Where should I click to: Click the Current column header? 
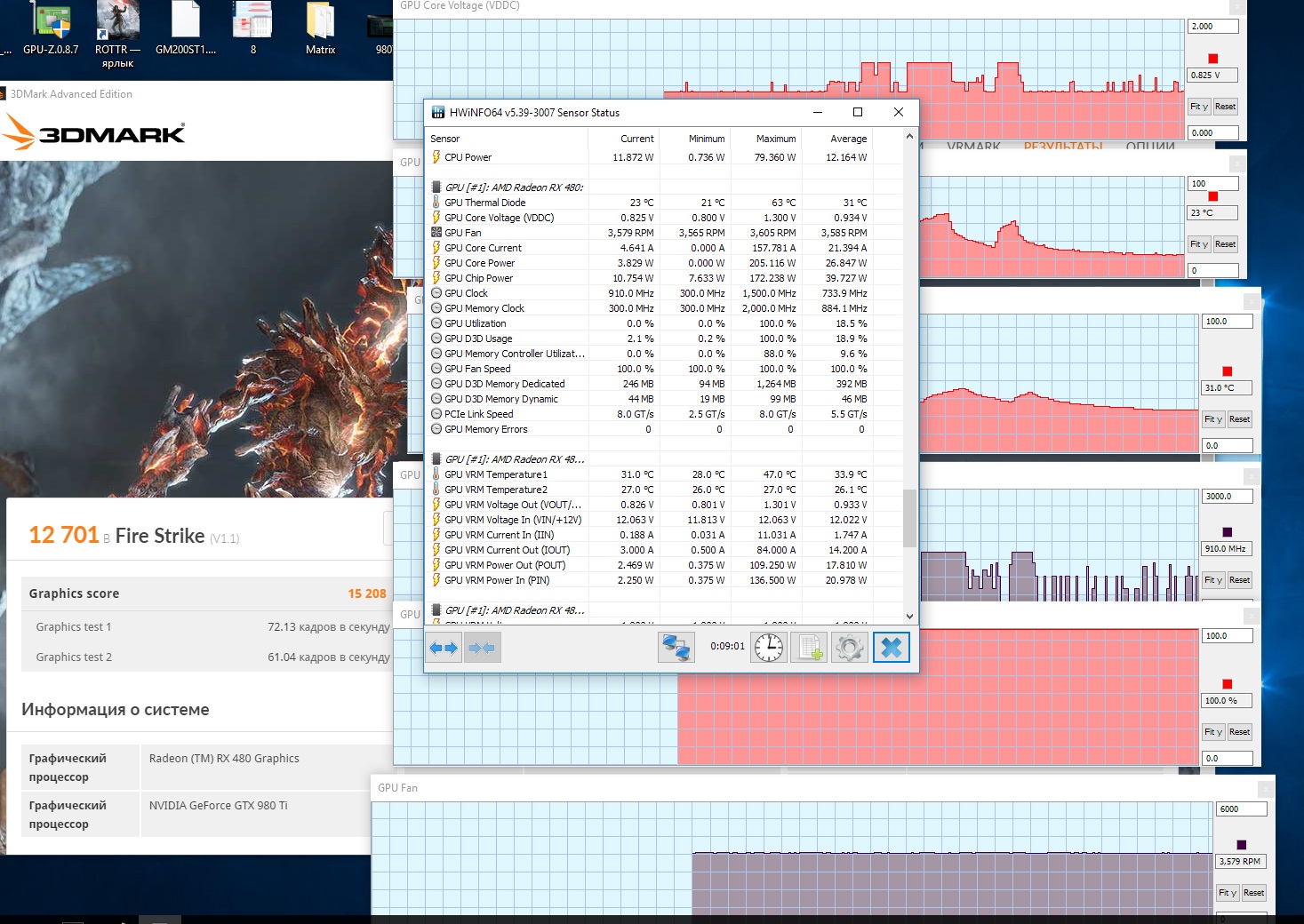(x=623, y=139)
